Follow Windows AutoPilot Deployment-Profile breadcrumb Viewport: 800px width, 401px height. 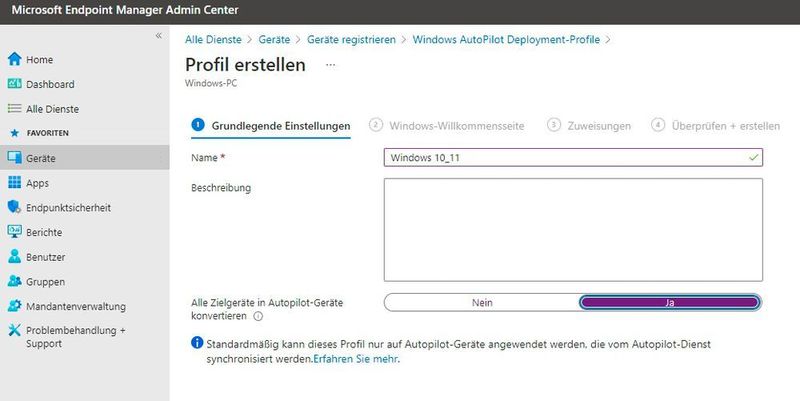506,39
